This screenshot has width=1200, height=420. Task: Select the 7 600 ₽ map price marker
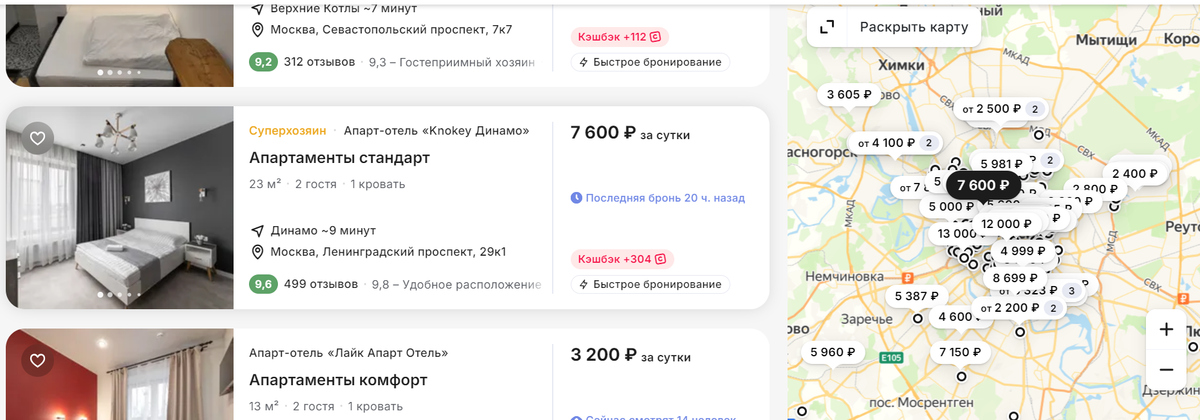(x=983, y=185)
